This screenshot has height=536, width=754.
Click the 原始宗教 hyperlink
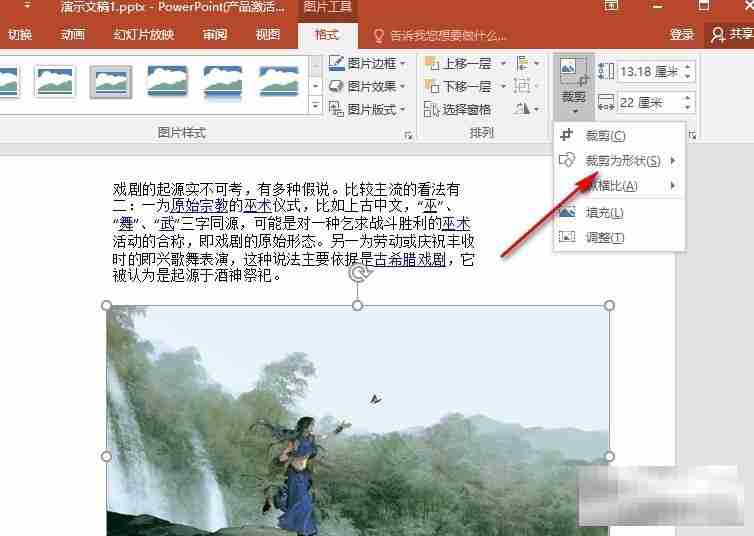pos(200,206)
